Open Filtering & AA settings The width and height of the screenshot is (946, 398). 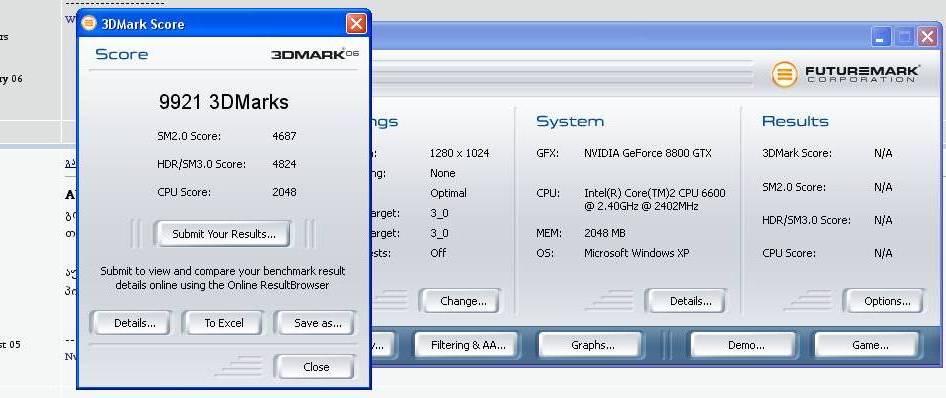coord(468,346)
